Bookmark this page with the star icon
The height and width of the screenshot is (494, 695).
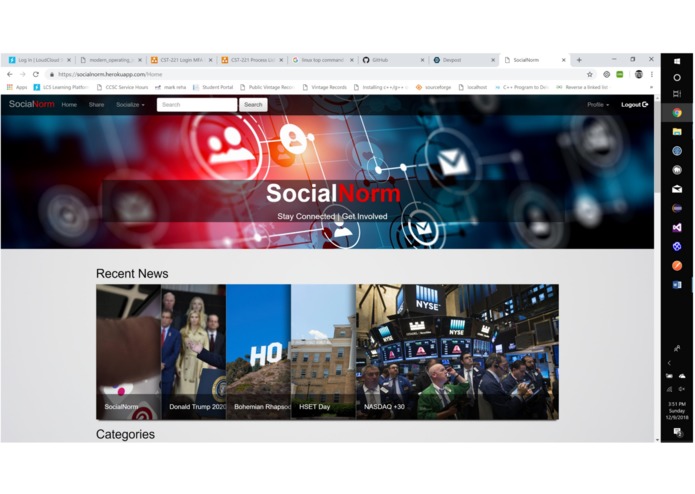click(590, 74)
